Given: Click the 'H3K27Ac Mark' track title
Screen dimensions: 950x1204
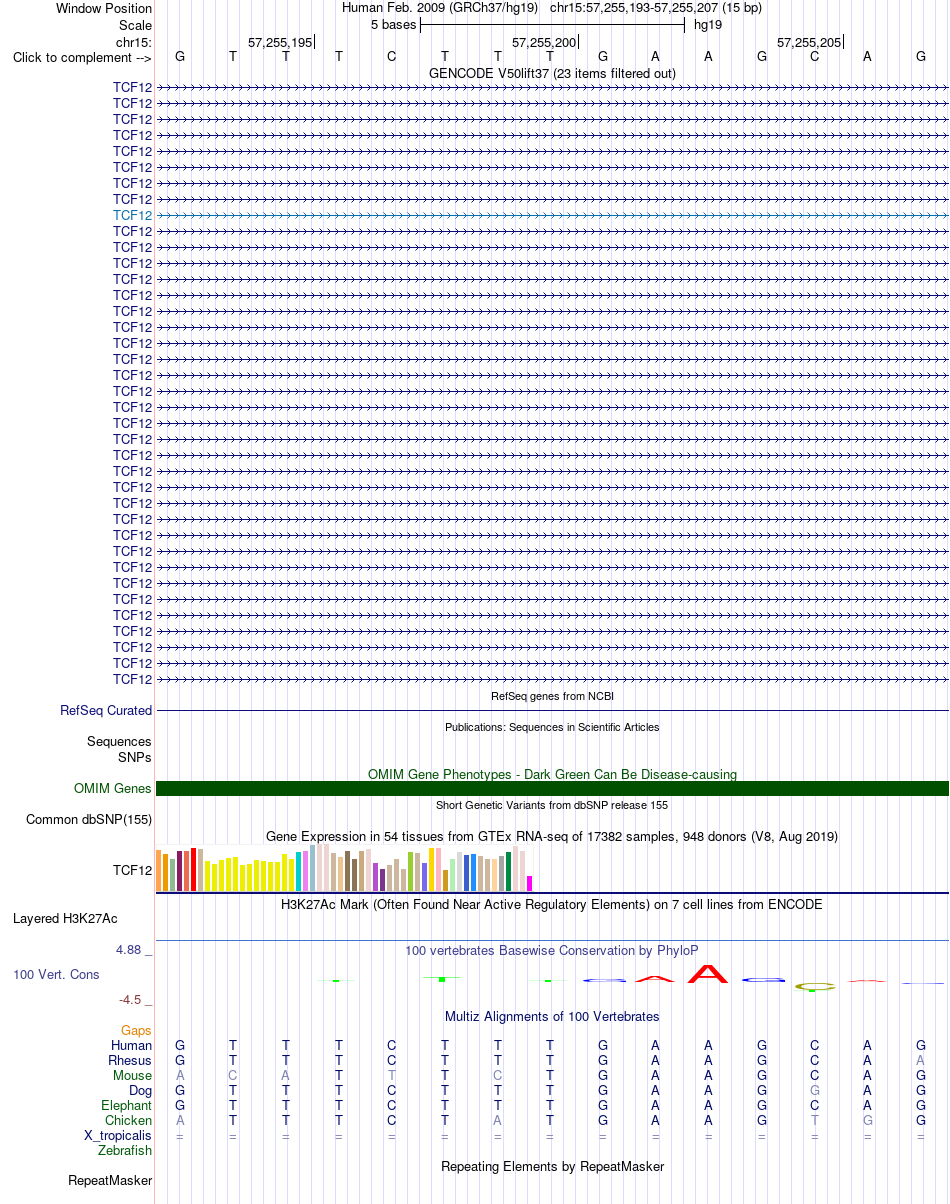Looking at the screenshot, I should [552, 904].
